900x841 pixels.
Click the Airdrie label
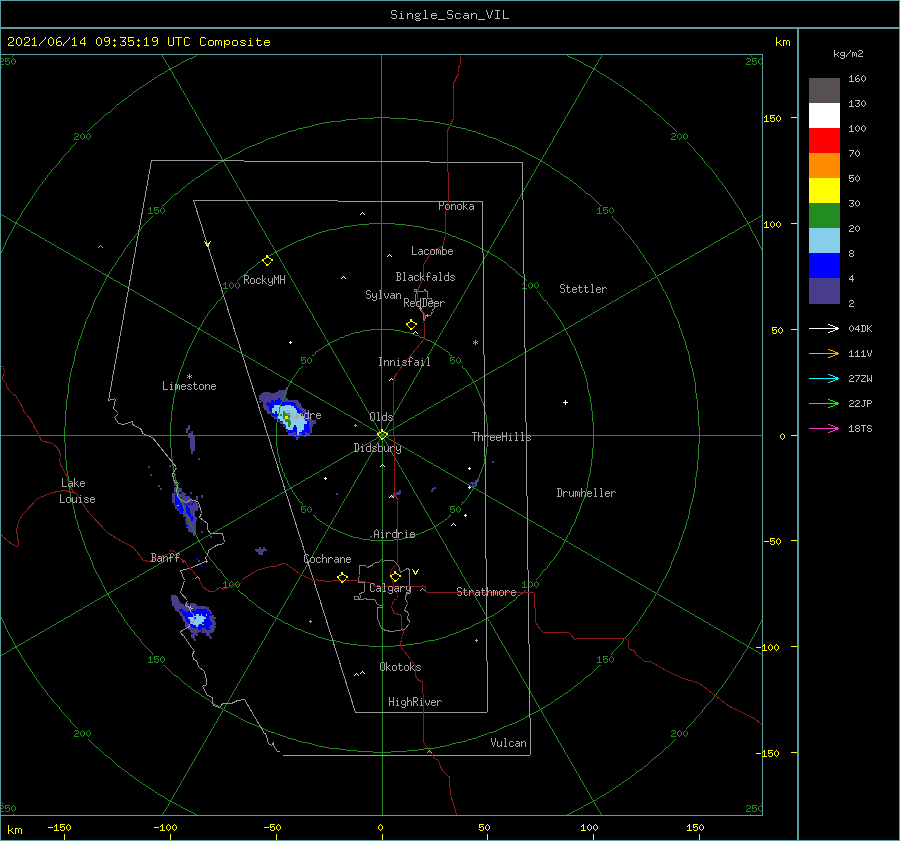coord(394,534)
